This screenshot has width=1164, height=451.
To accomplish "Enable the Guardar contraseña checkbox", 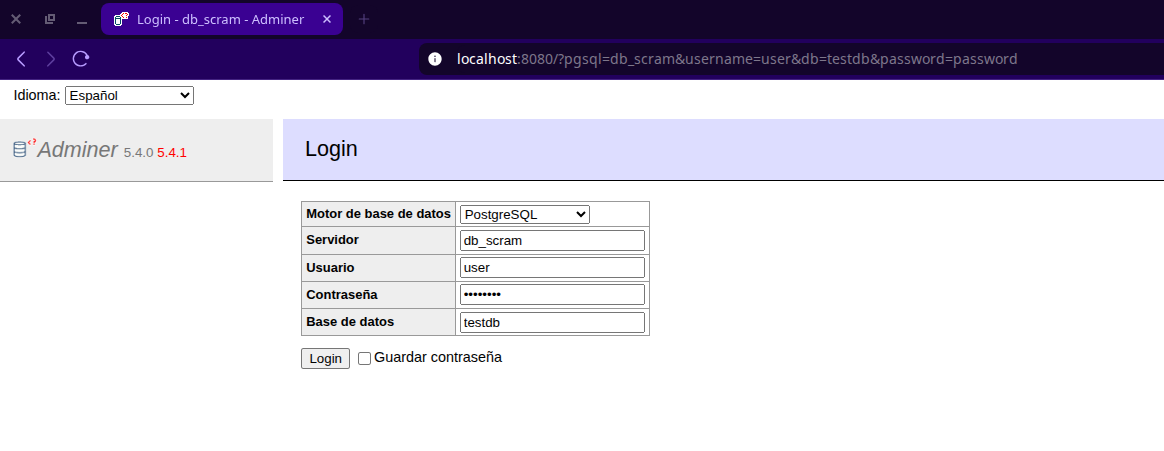I will point(364,358).
